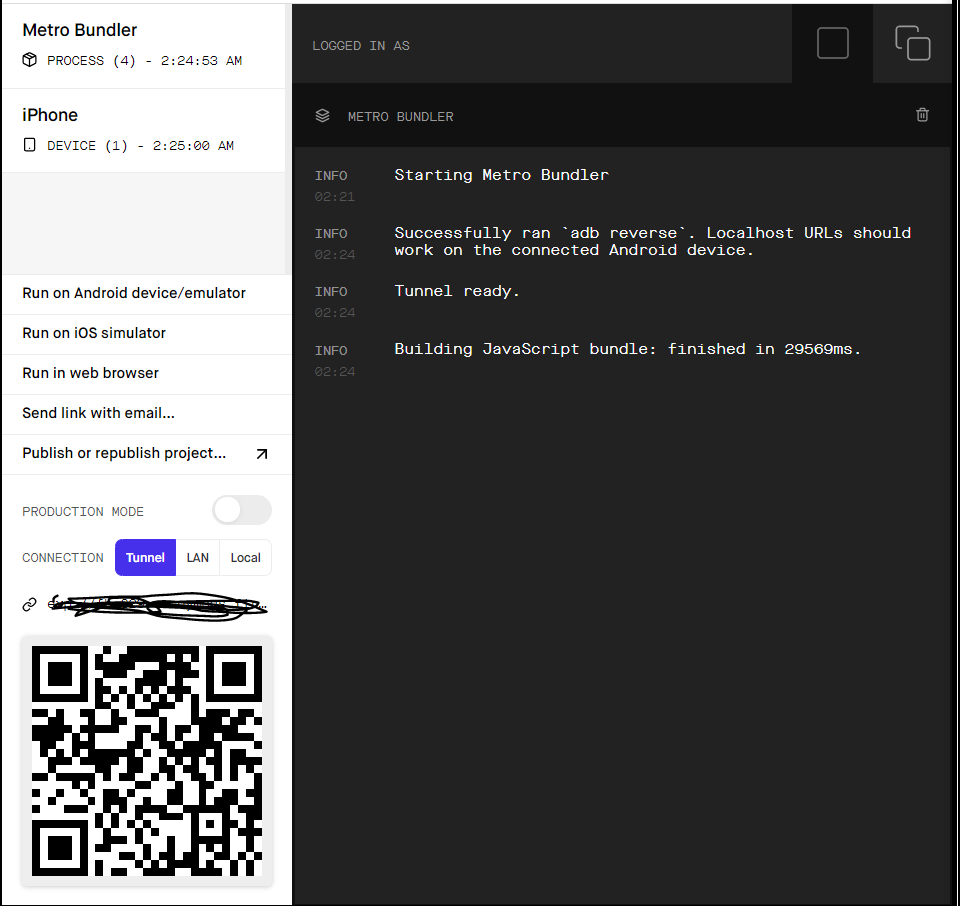Image resolution: width=960 pixels, height=906 pixels.
Task: Click the 'Starting Metro Bundler' log line
Action: (x=501, y=175)
